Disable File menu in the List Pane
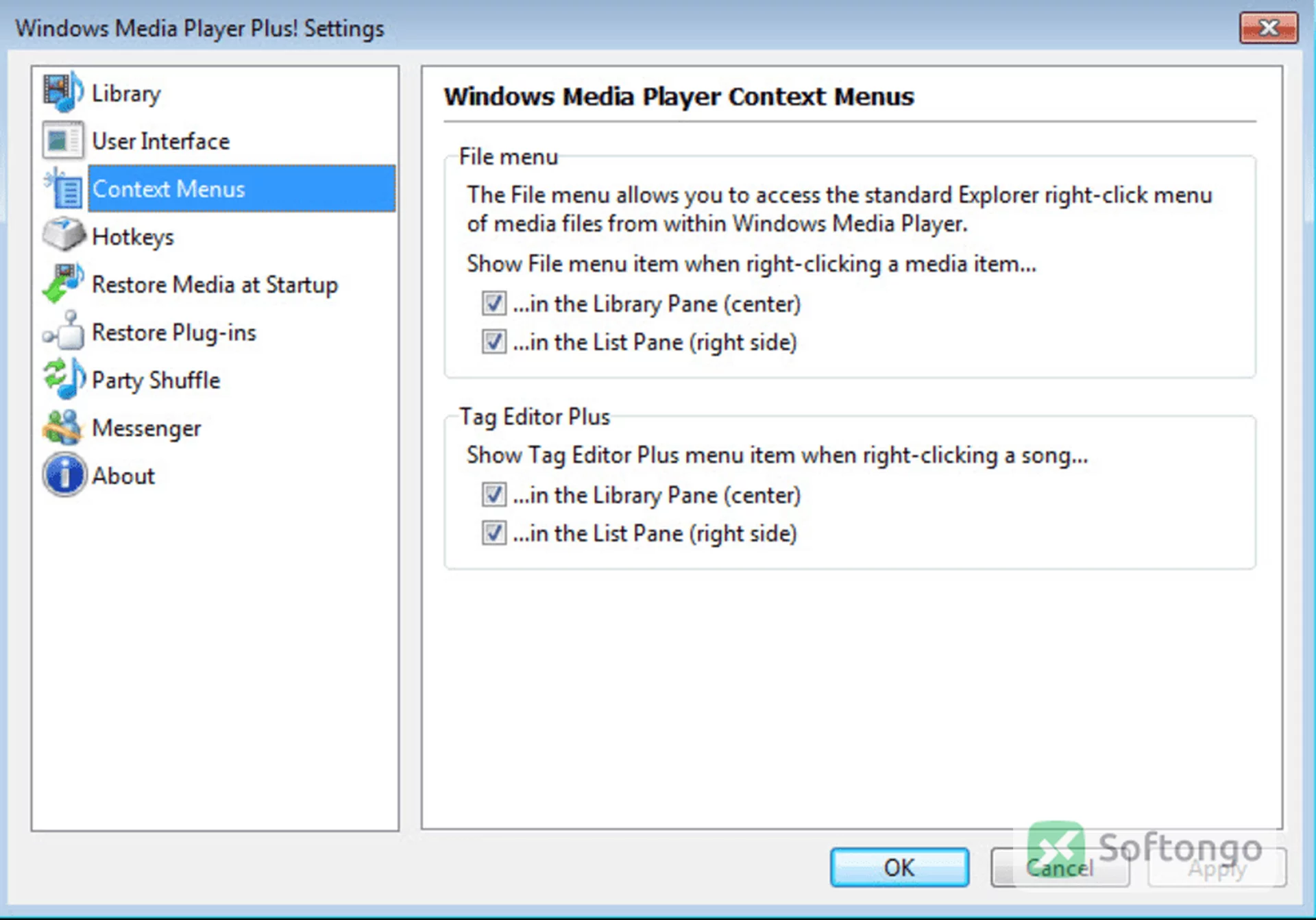The width and height of the screenshot is (1316, 920). (x=493, y=341)
